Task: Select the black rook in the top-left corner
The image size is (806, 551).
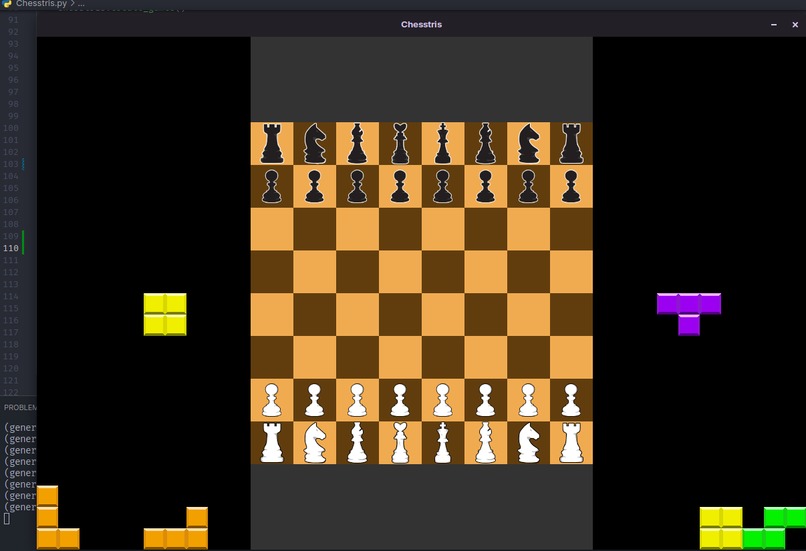Action: 272,143
